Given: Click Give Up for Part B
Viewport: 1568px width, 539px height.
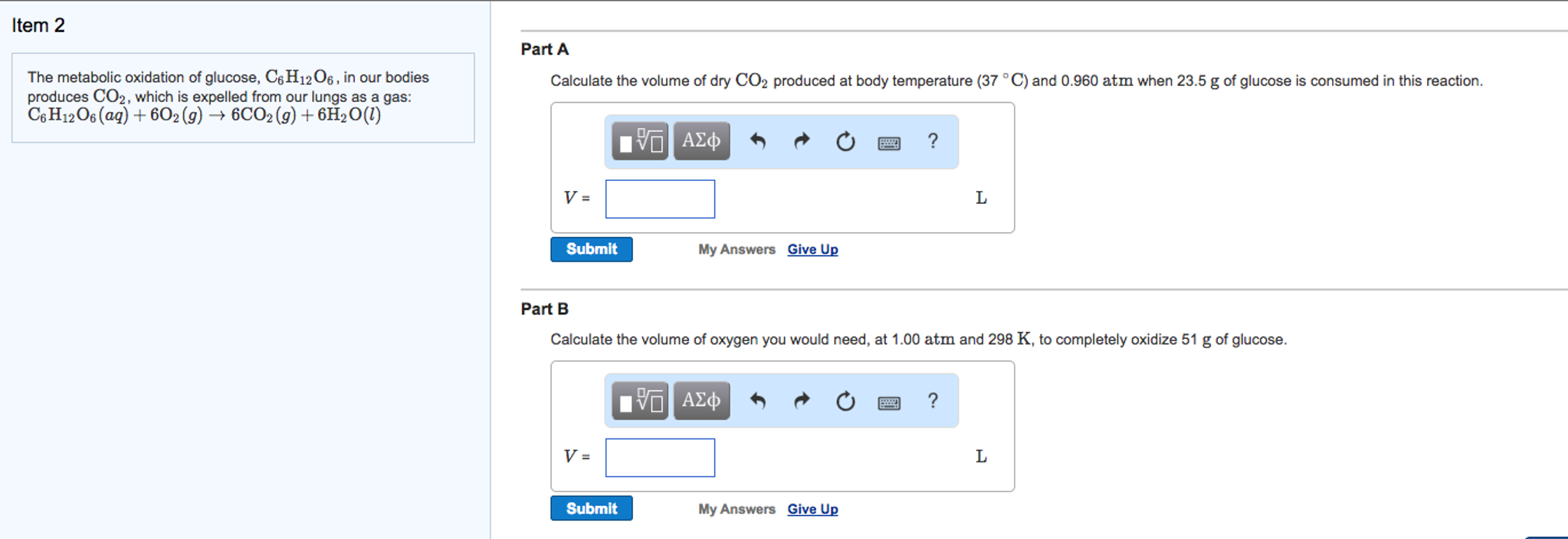Looking at the screenshot, I should [812, 508].
